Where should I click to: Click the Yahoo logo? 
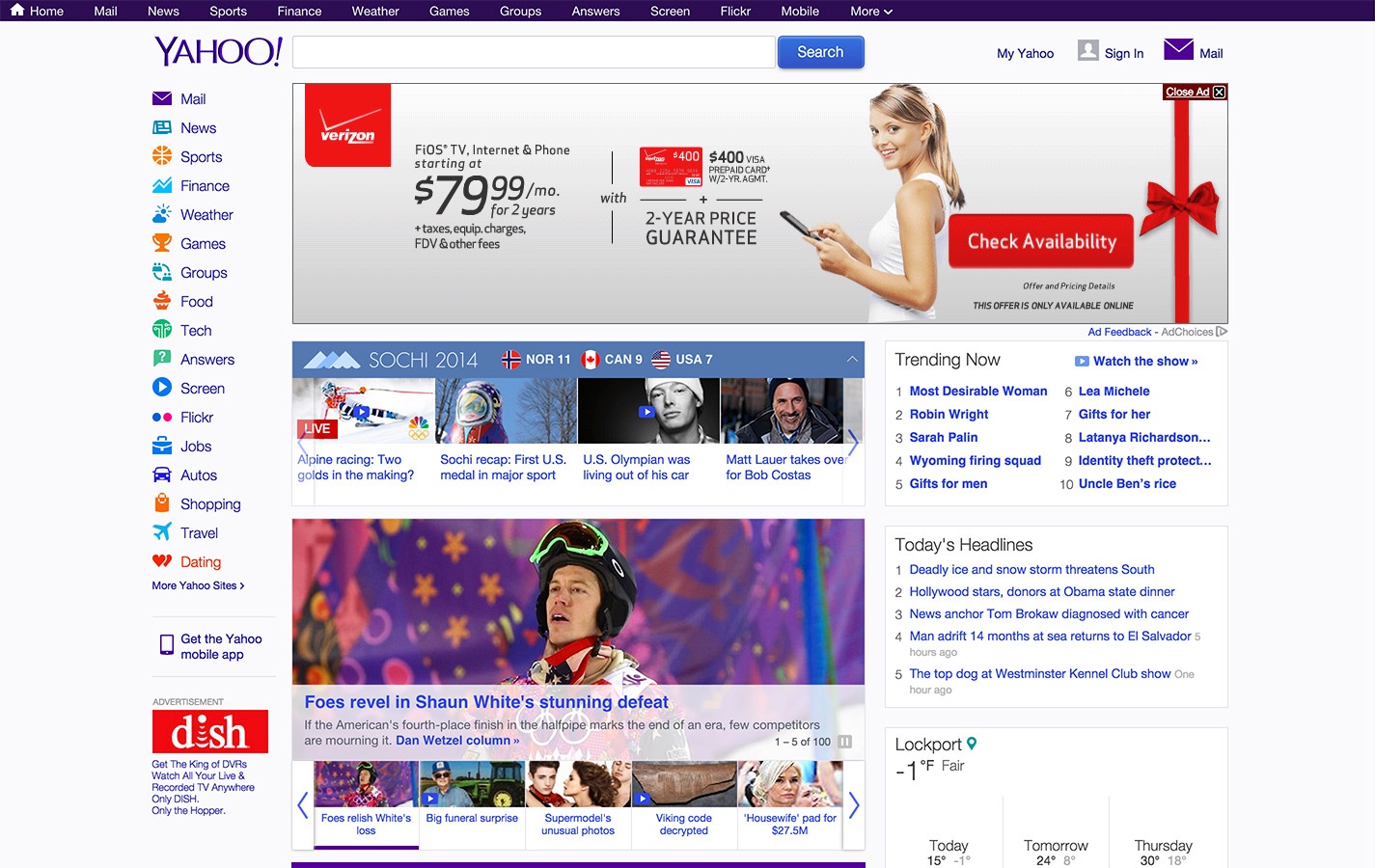click(218, 51)
